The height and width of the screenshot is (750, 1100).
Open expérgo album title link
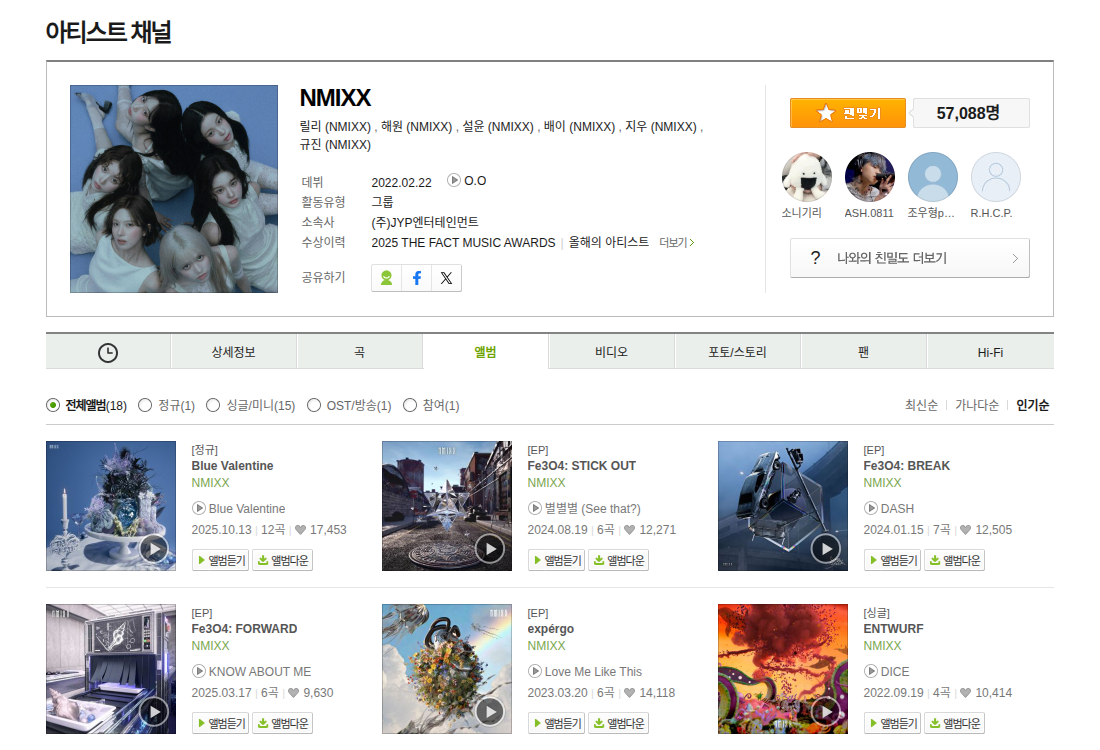pyautogui.click(x=551, y=629)
